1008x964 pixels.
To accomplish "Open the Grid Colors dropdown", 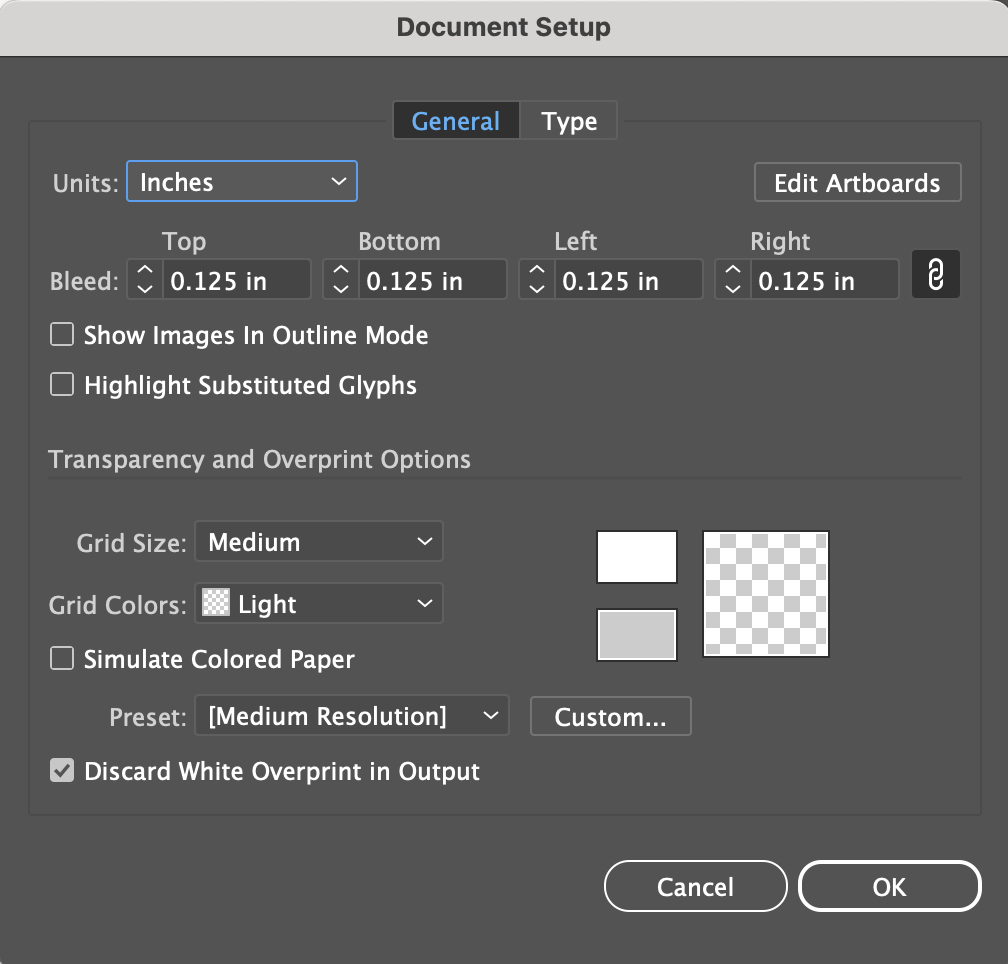I will [x=319, y=604].
